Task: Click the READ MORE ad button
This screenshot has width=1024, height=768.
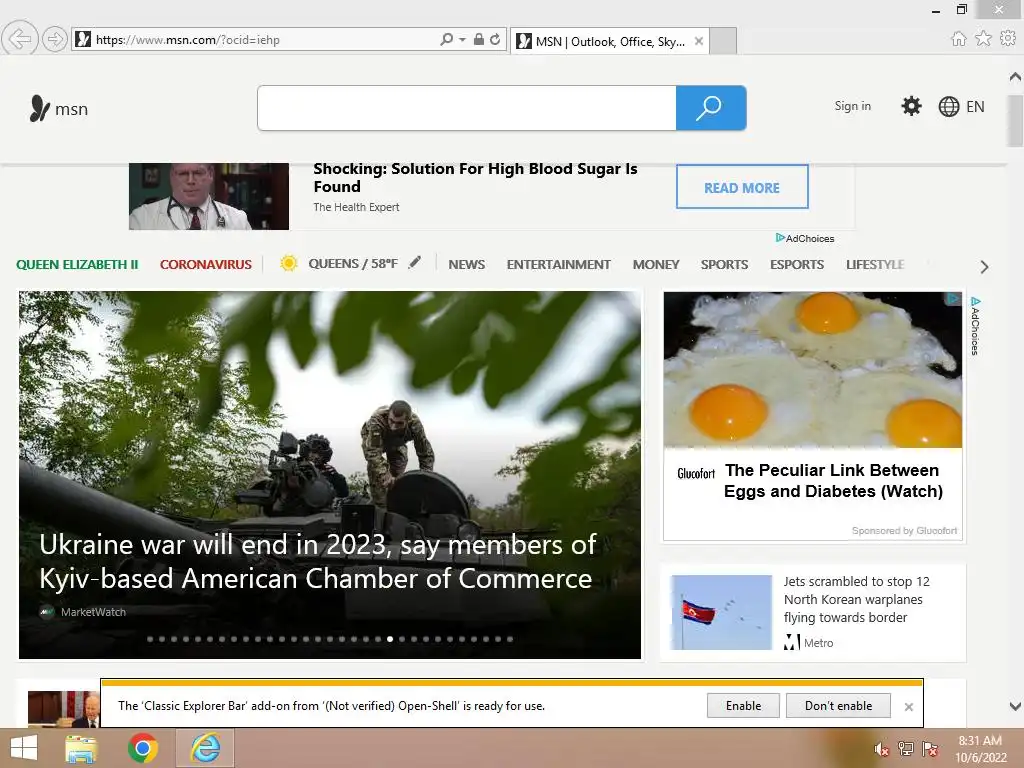Action: [x=742, y=187]
